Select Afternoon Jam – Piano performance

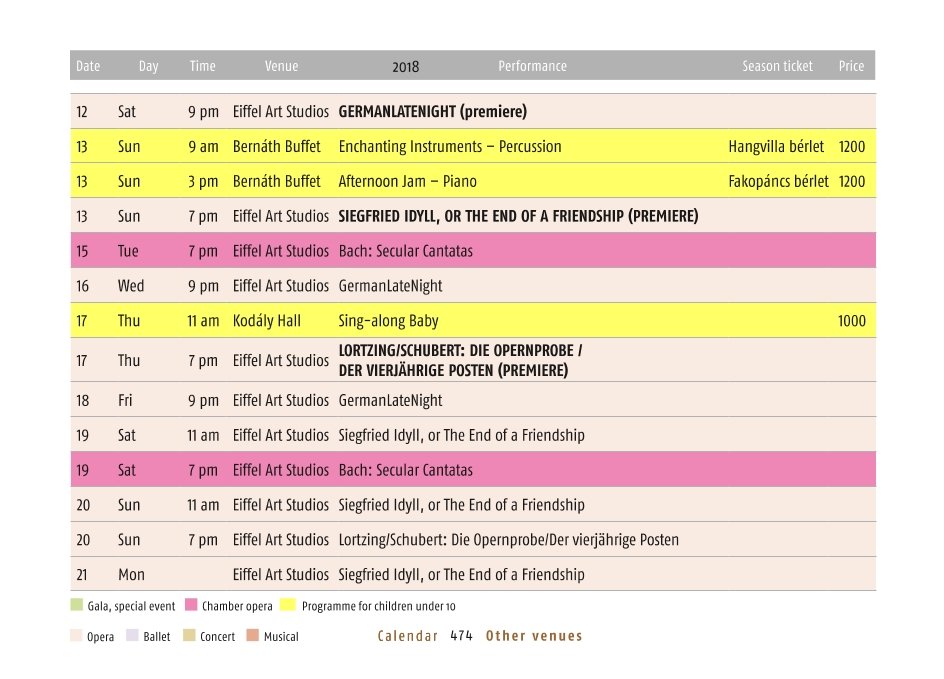[408, 181]
